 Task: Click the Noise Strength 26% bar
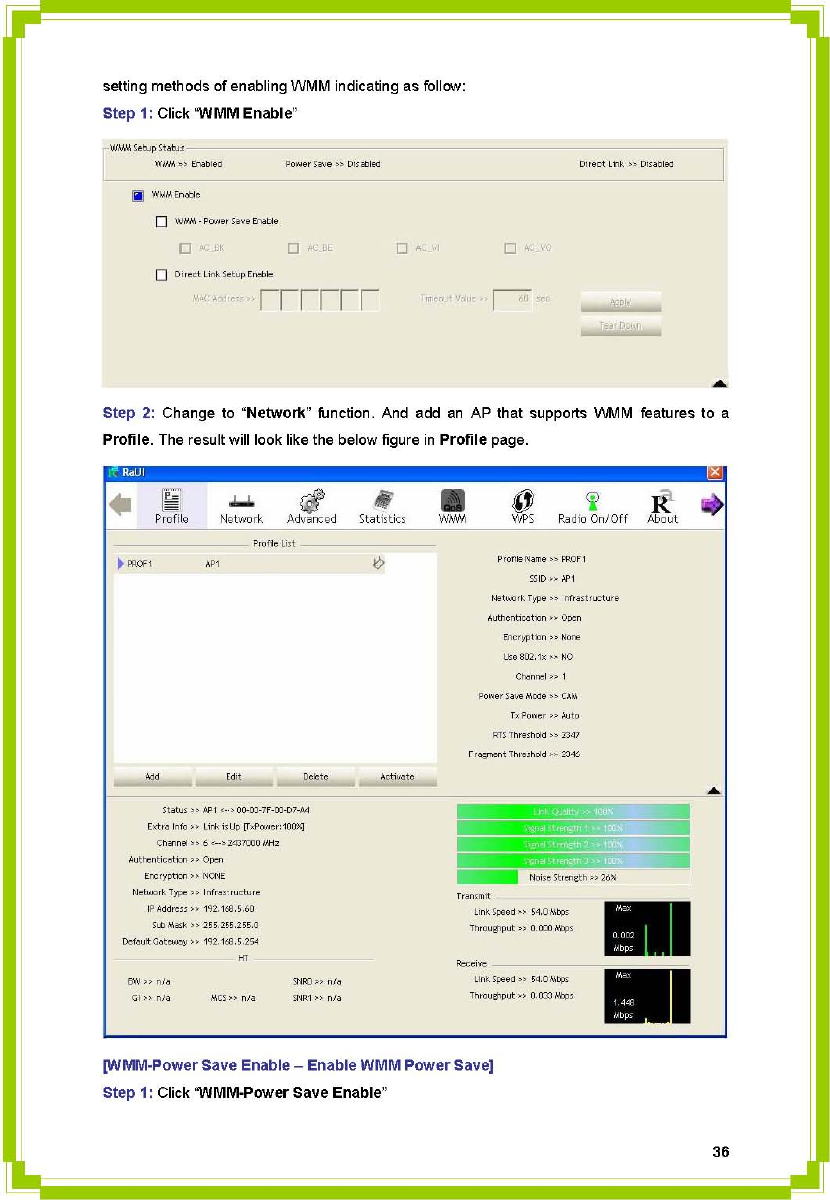pyautogui.click(x=573, y=877)
